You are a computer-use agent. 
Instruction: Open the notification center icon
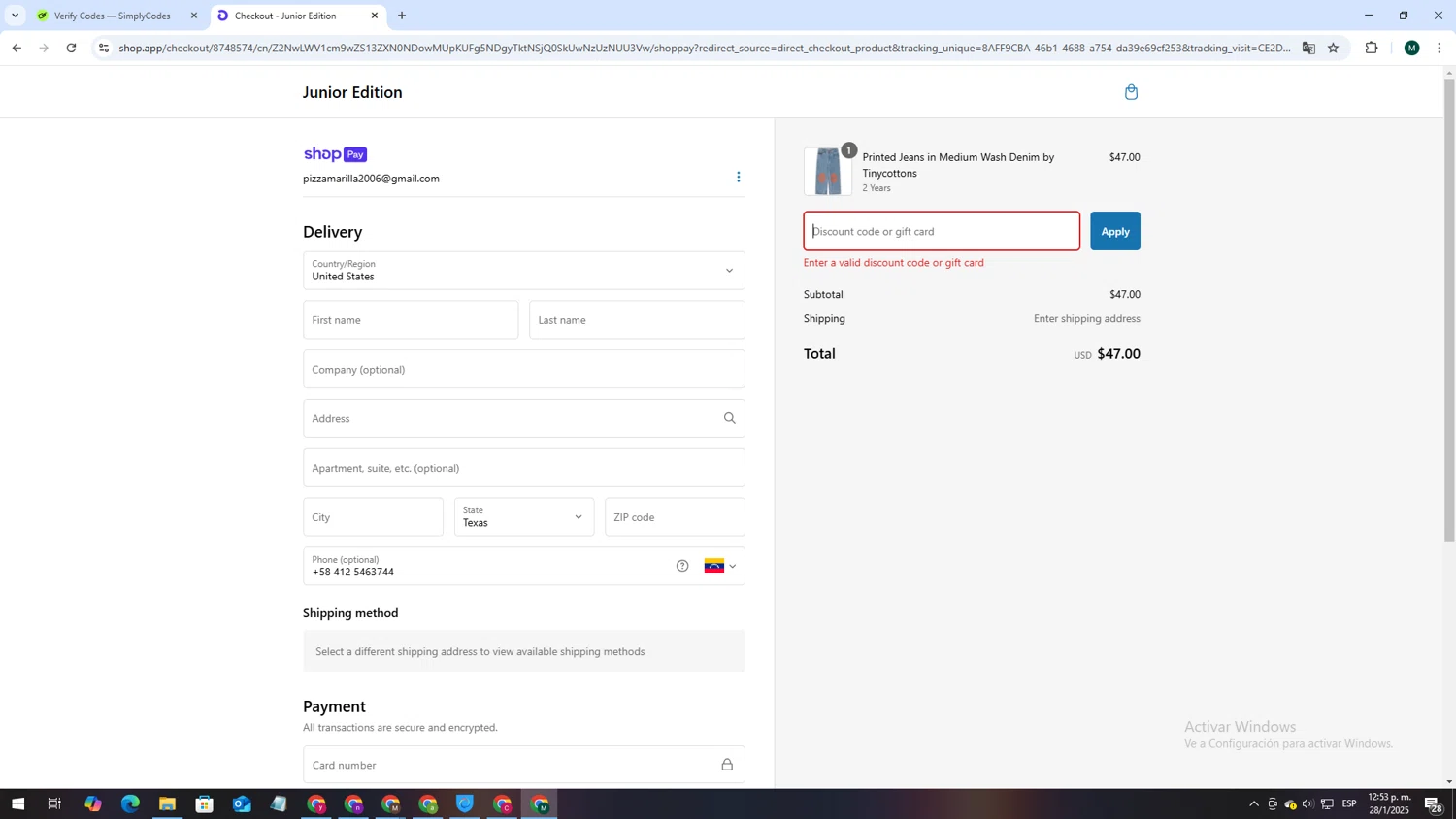[x=1433, y=804]
